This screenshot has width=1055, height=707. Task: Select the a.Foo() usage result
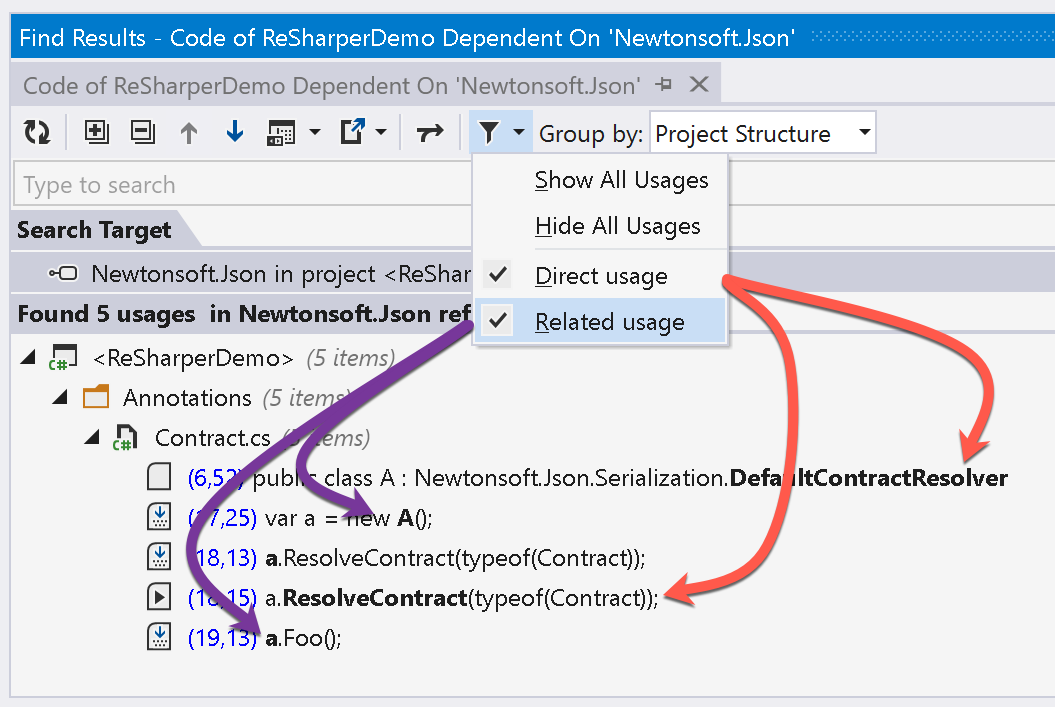point(303,638)
